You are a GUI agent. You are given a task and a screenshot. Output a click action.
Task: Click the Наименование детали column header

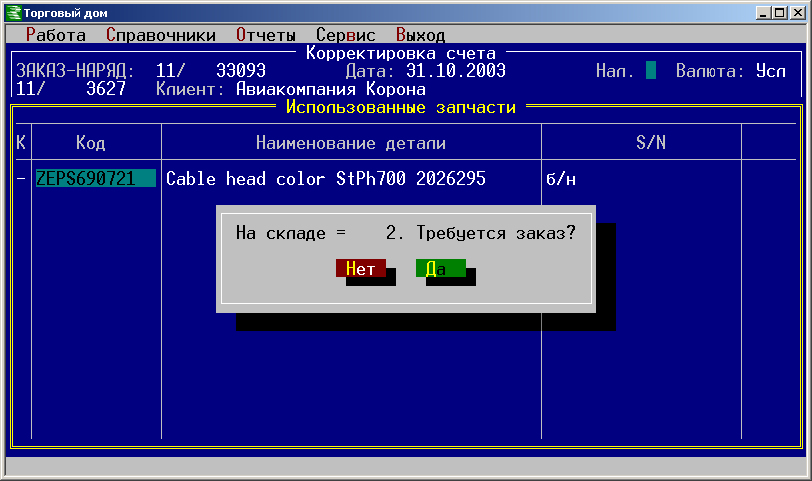click(x=351, y=143)
